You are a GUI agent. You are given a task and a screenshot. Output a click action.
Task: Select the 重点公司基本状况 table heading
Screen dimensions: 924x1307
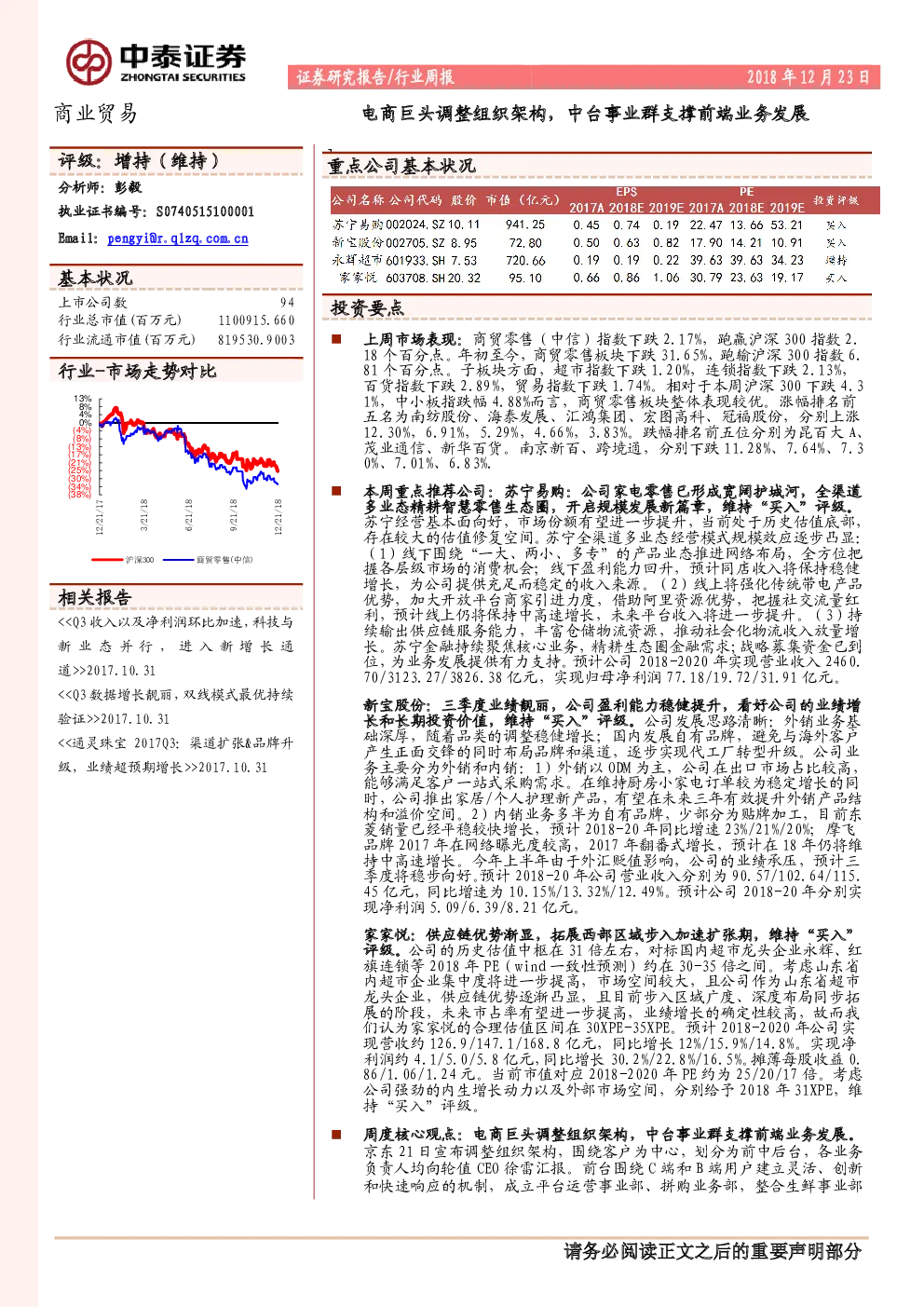[x=401, y=166]
